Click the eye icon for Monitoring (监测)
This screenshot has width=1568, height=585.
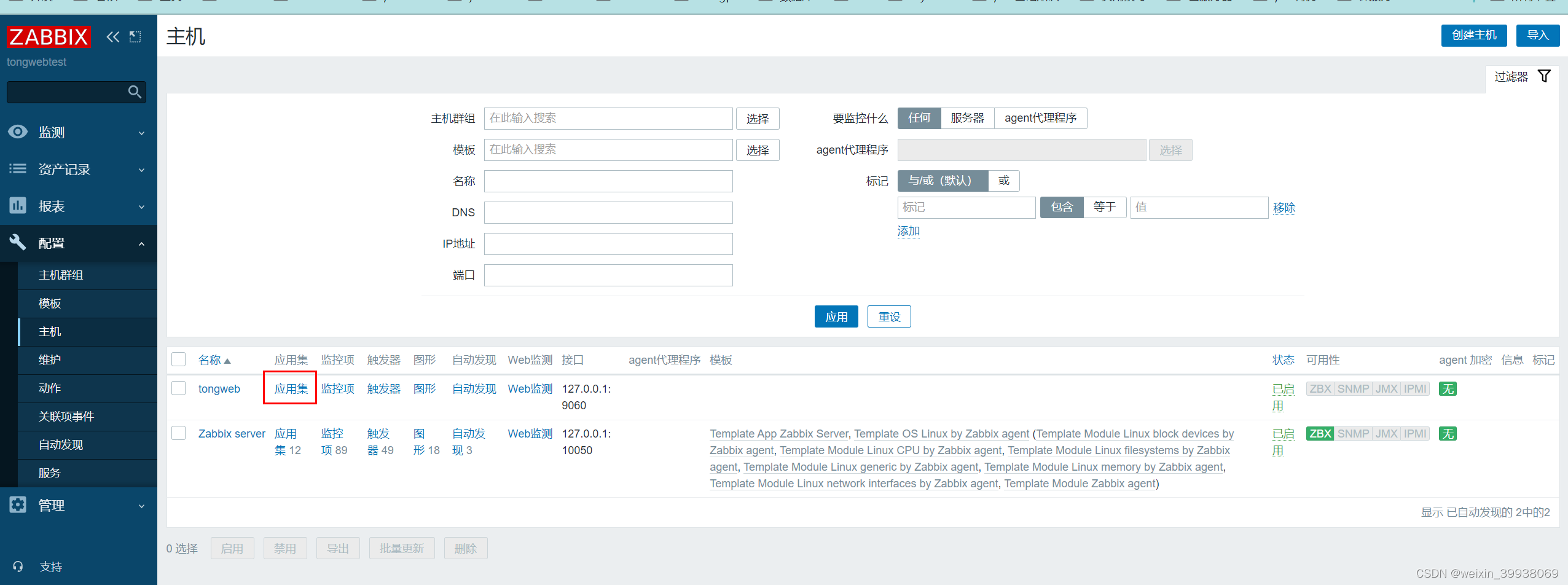point(18,132)
